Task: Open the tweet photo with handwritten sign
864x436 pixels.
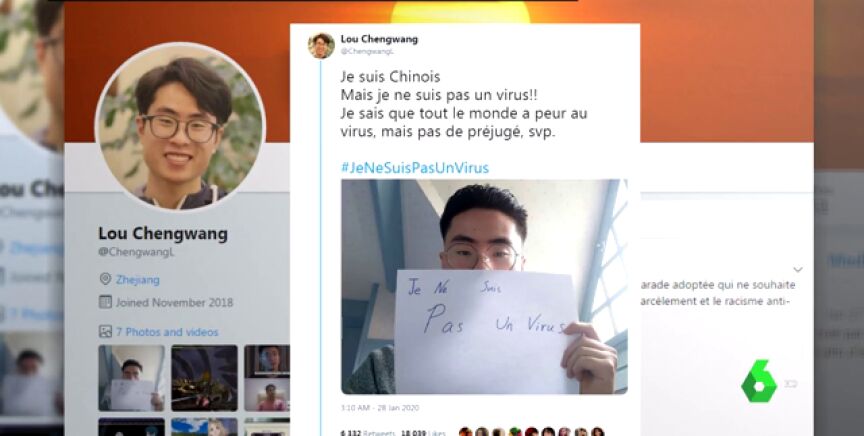Action: 484,287
